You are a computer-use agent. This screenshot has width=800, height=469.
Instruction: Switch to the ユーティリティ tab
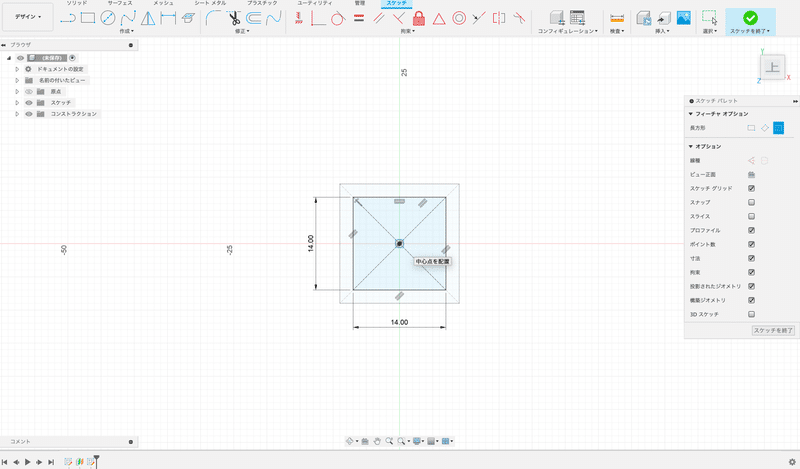coord(315,3)
